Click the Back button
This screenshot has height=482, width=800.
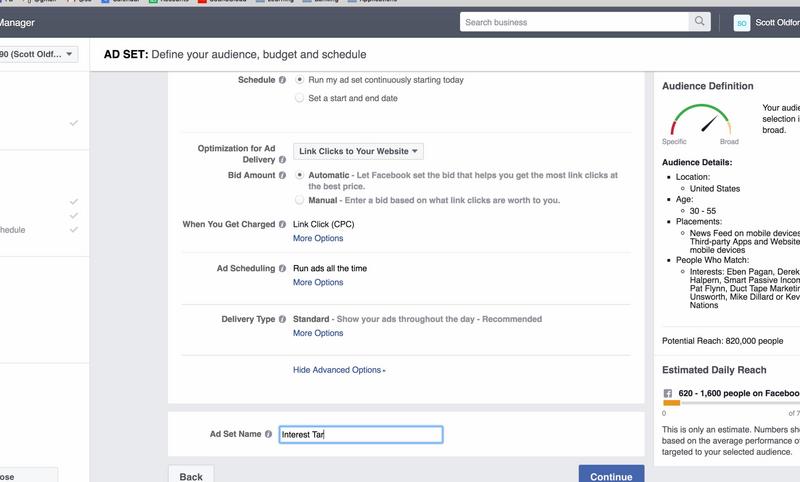click(x=191, y=474)
